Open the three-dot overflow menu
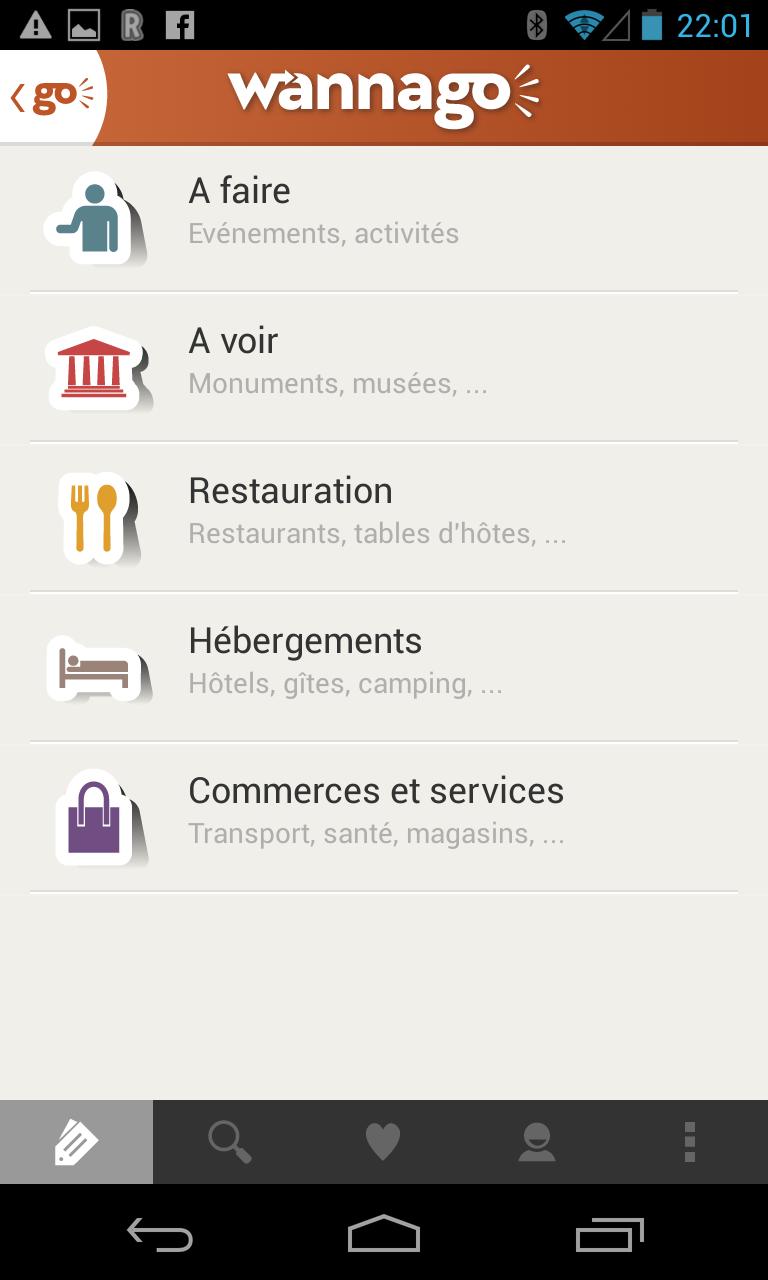The width and height of the screenshot is (768, 1280). tap(690, 1142)
